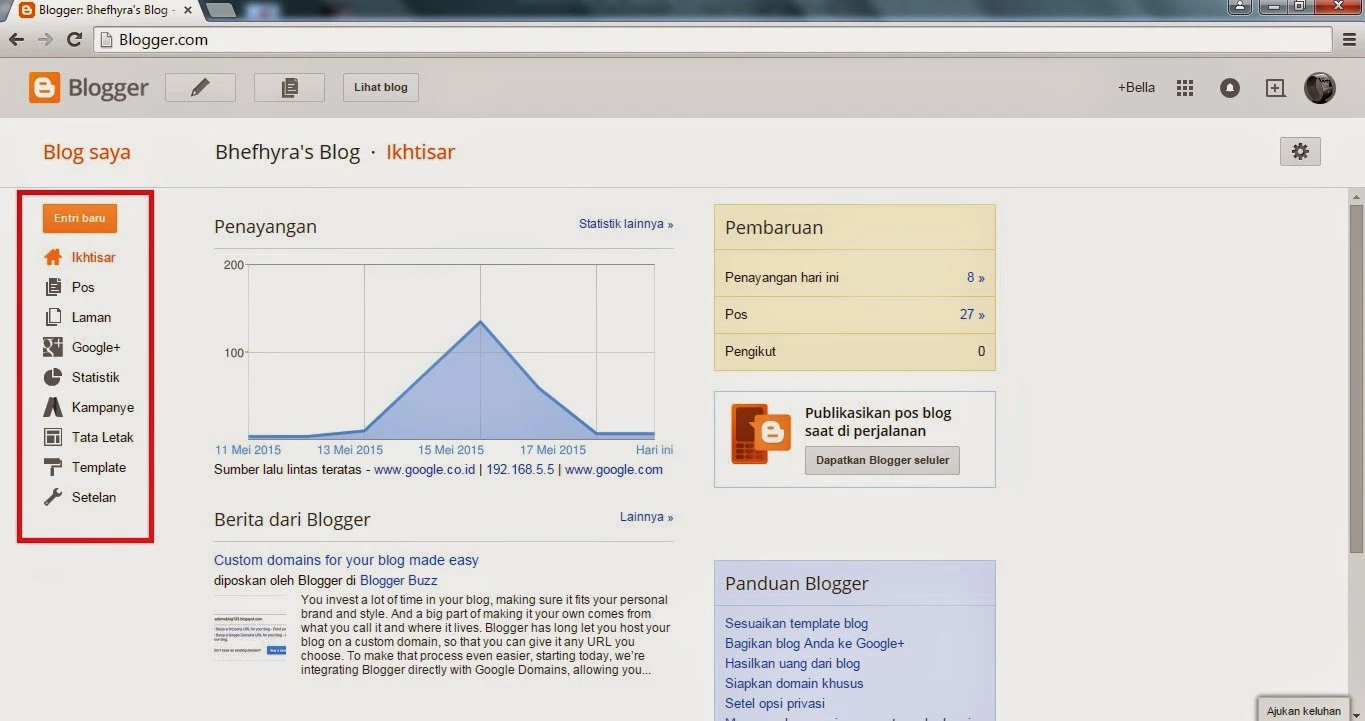This screenshot has width=1365, height=721.
Task: Click the pencil create-post button
Action: (200, 87)
